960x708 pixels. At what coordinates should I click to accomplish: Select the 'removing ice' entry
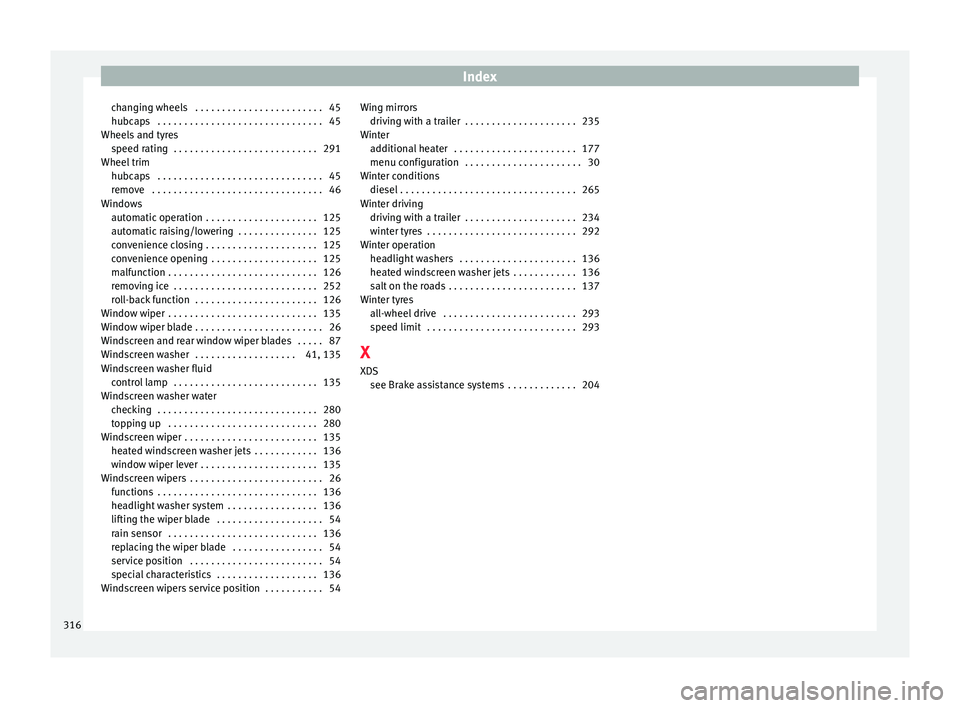click(226, 286)
